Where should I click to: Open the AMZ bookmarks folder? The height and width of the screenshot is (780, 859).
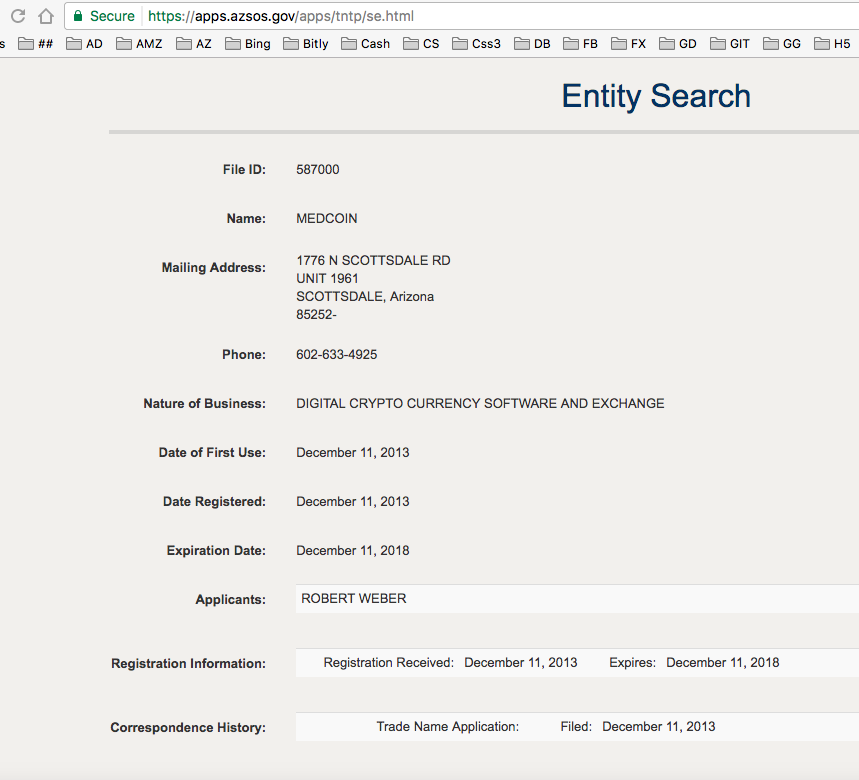coord(139,44)
